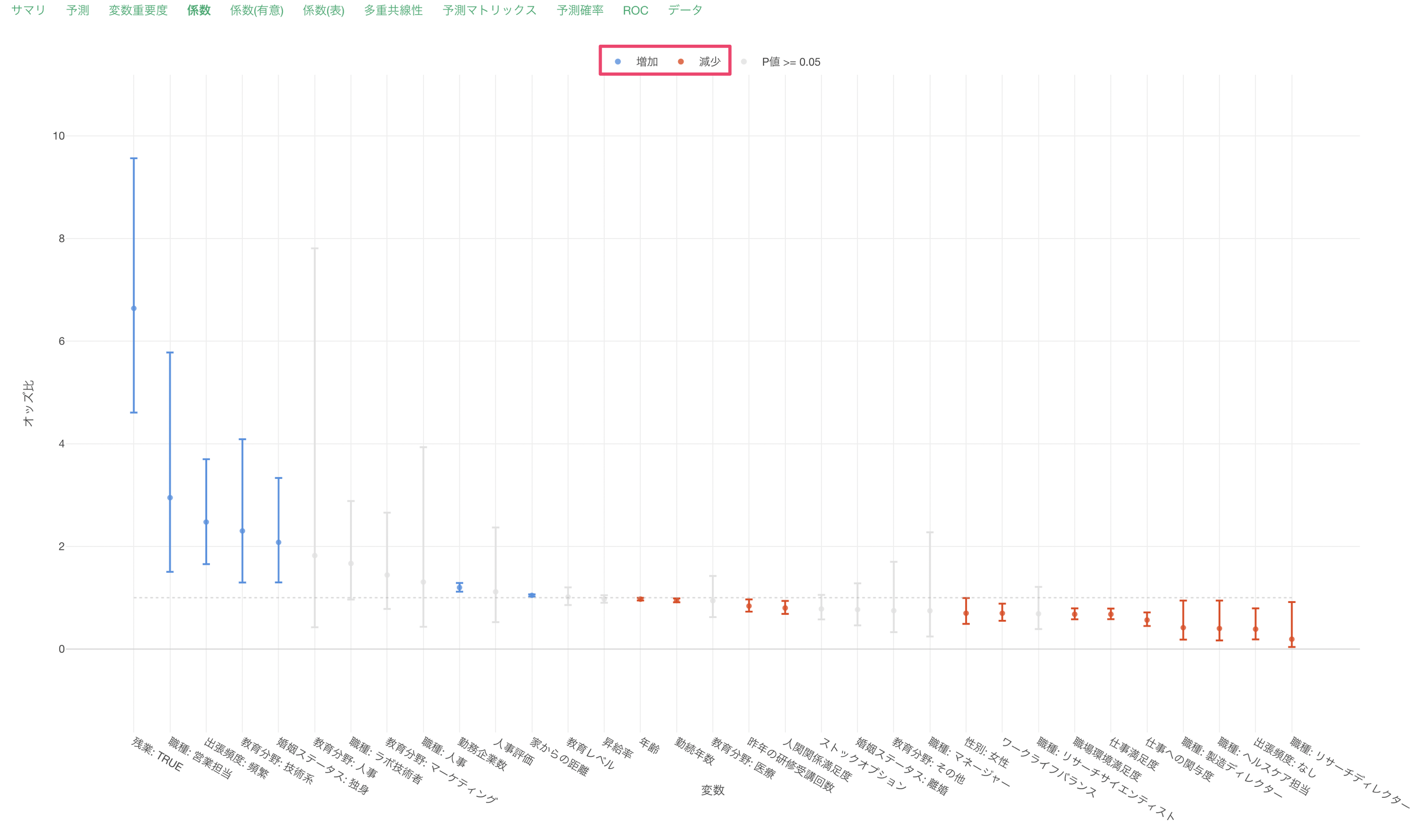Toggle the 減少 legend series
Viewport: 1421px width, 840px height.
tap(699, 62)
